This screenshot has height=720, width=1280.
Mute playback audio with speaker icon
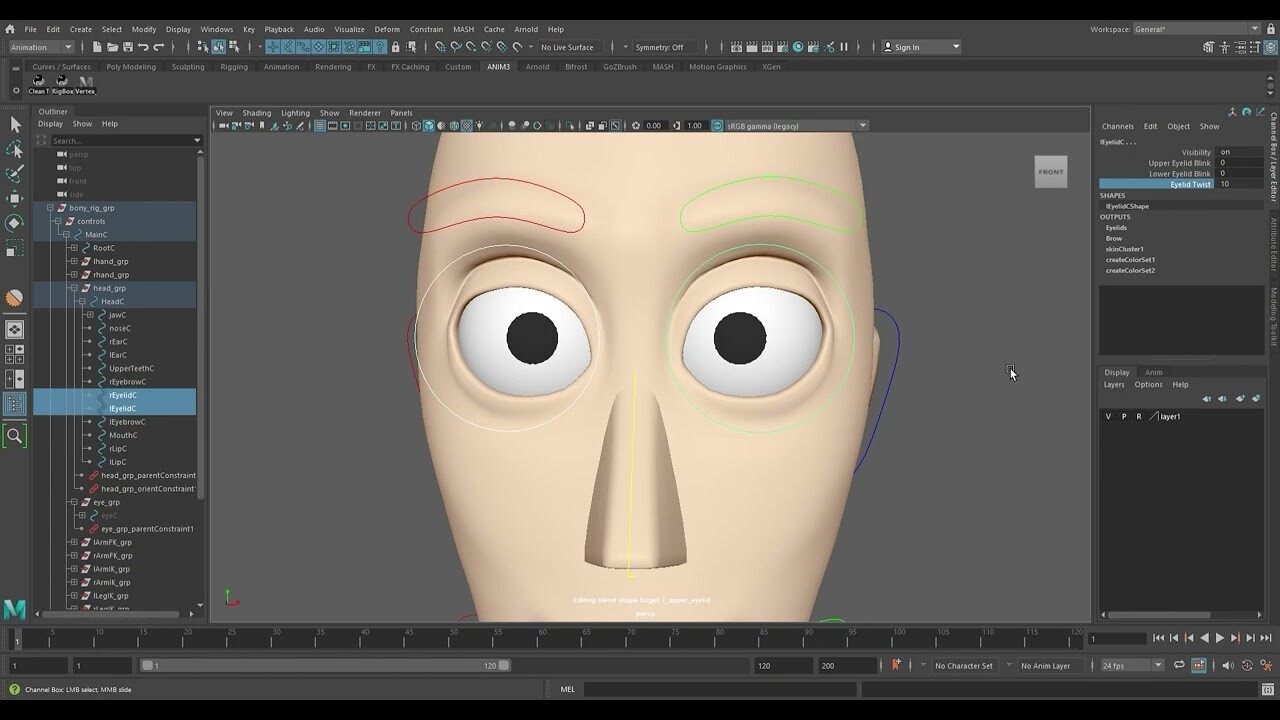pos(1228,665)
